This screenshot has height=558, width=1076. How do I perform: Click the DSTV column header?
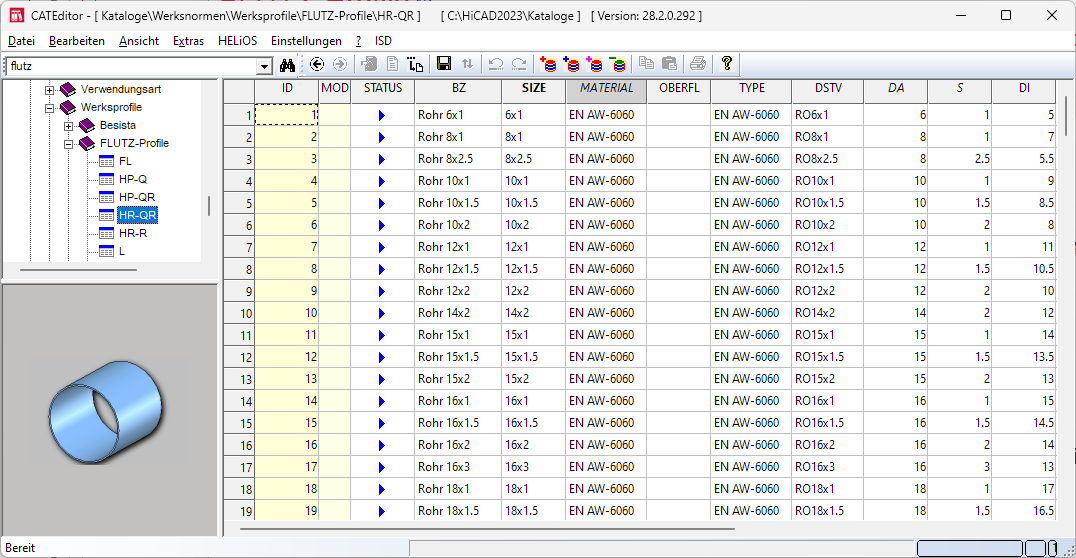tap(828, 88)
